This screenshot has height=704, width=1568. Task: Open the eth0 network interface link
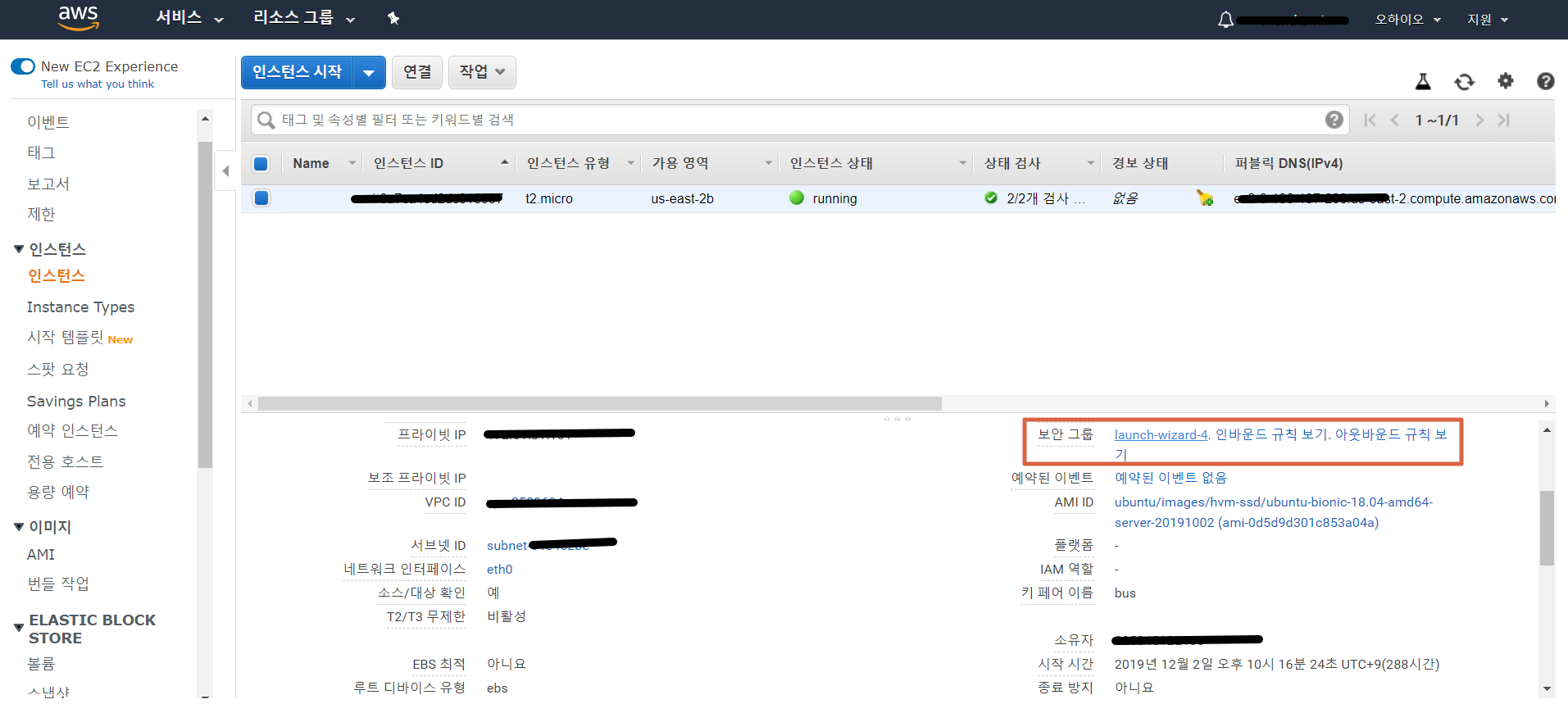[x=499, y=570]
